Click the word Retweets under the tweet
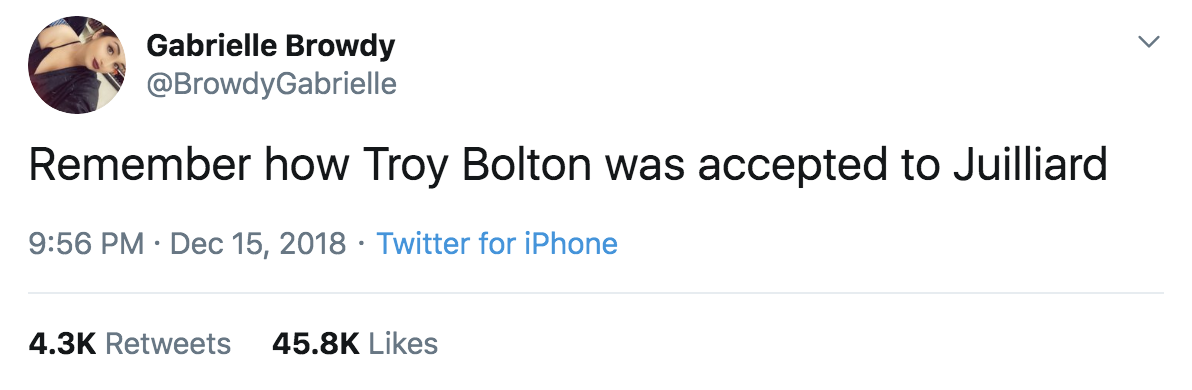 (168, 344)
